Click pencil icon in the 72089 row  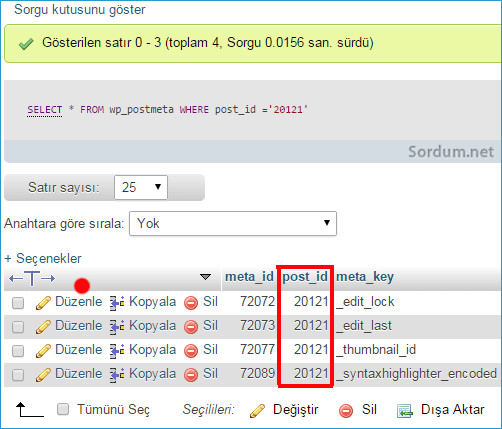pos(43,375)
